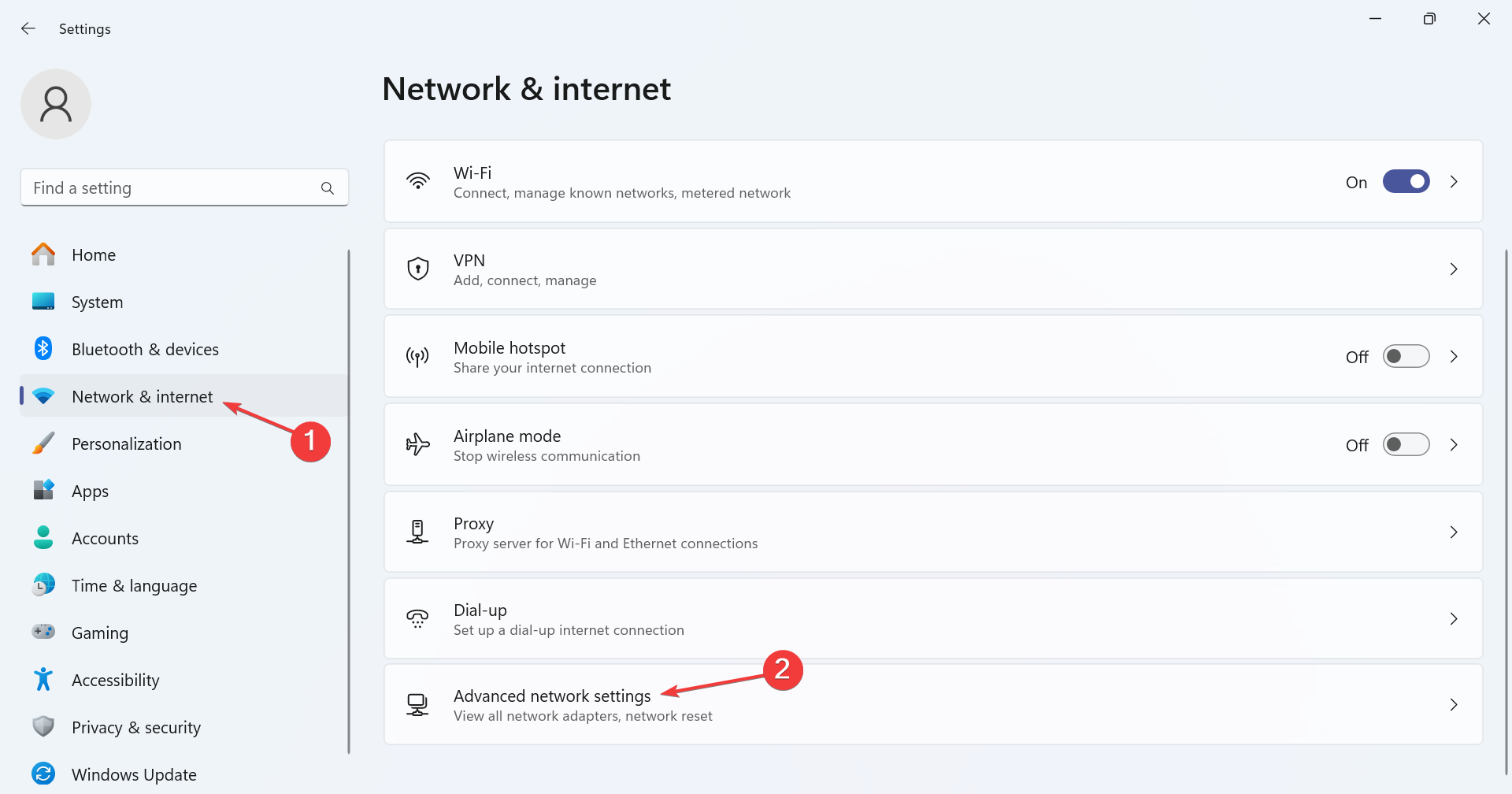Screen dimensions: 1512x794
Task: Click the Find a setting search box
Action: [184, 187]
